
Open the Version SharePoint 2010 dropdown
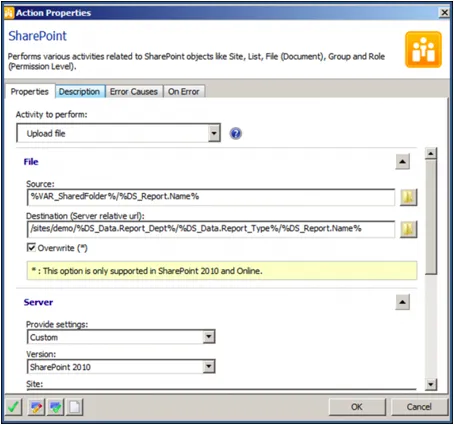[x=209, y=367]
